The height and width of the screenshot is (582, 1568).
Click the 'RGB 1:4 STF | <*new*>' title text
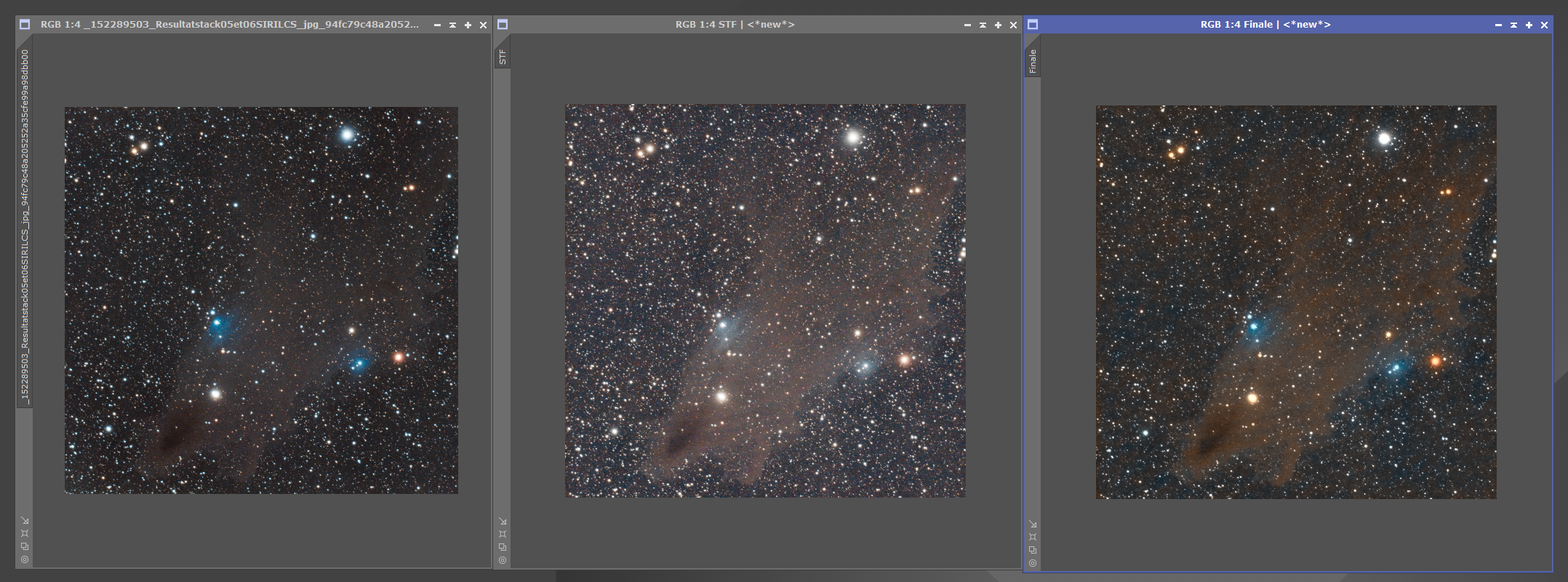735,25
